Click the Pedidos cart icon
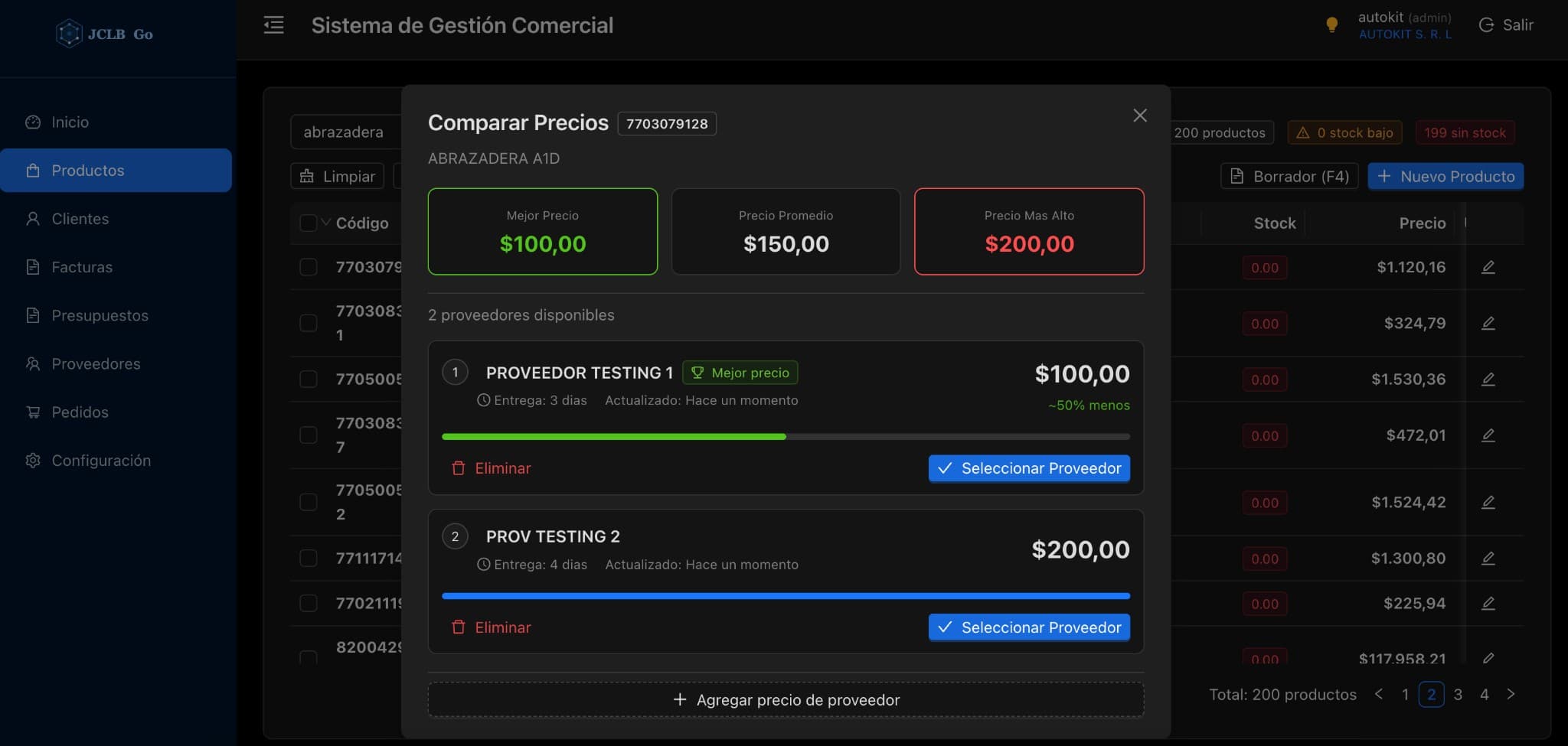 [31, 412]
